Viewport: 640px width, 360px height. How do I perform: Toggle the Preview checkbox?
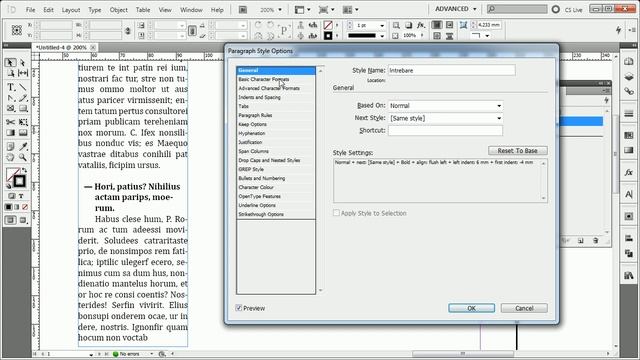coord(239,308)
